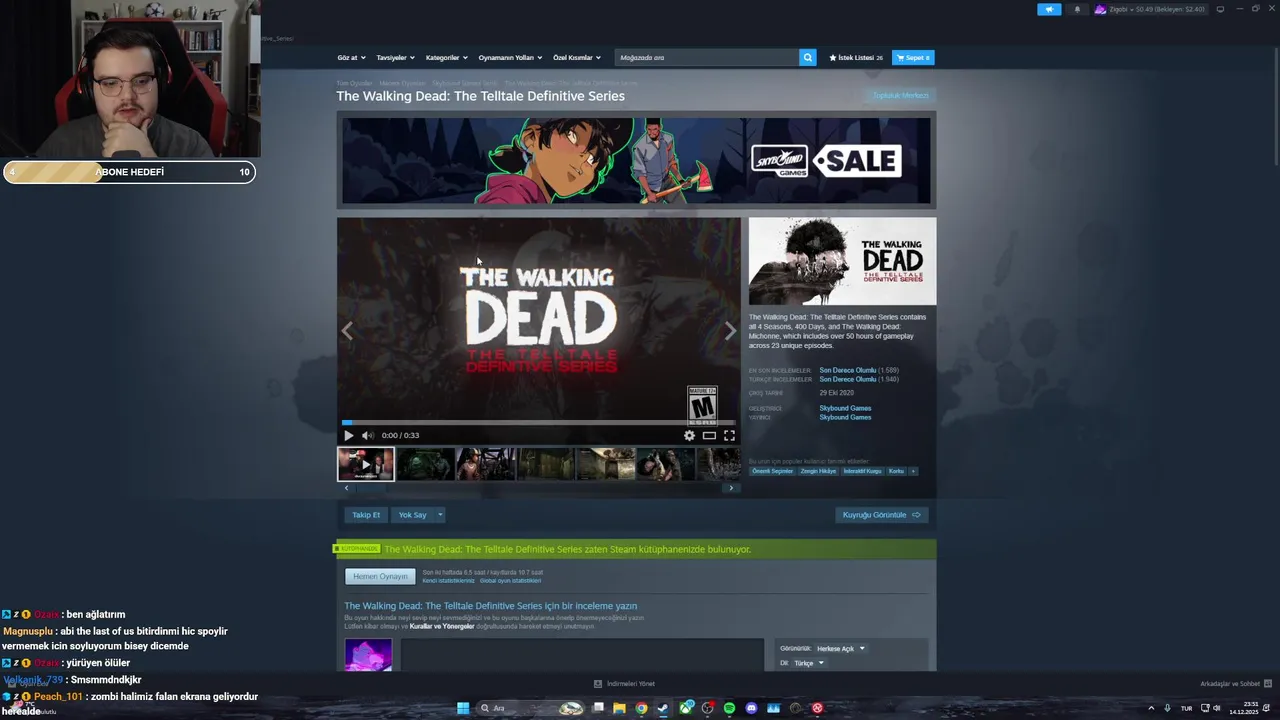1280x720 pixels.
Task: Expand Oynamanın Yolları menu
Action: pyautogui.click(x=510, y=57)
